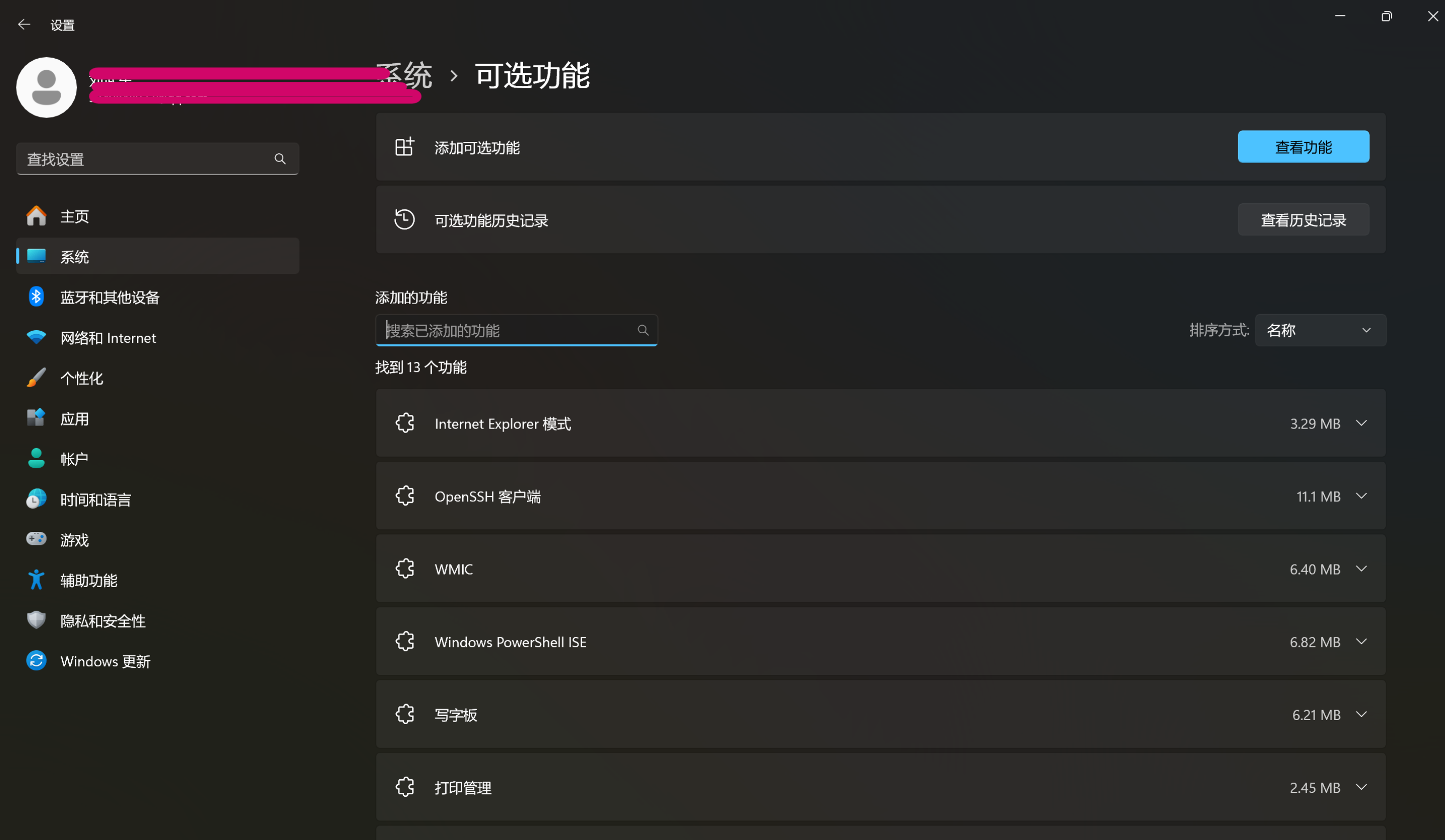Click the 查看功能 button
This screenshot has height=840, width=1445.
(1303, 147)
